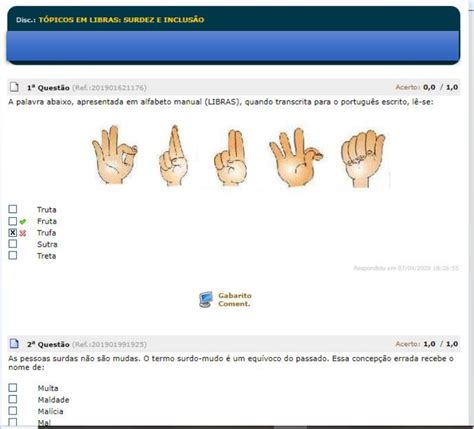
Task: Click the green checkmark beside Fruta
Action: (23, 221)
